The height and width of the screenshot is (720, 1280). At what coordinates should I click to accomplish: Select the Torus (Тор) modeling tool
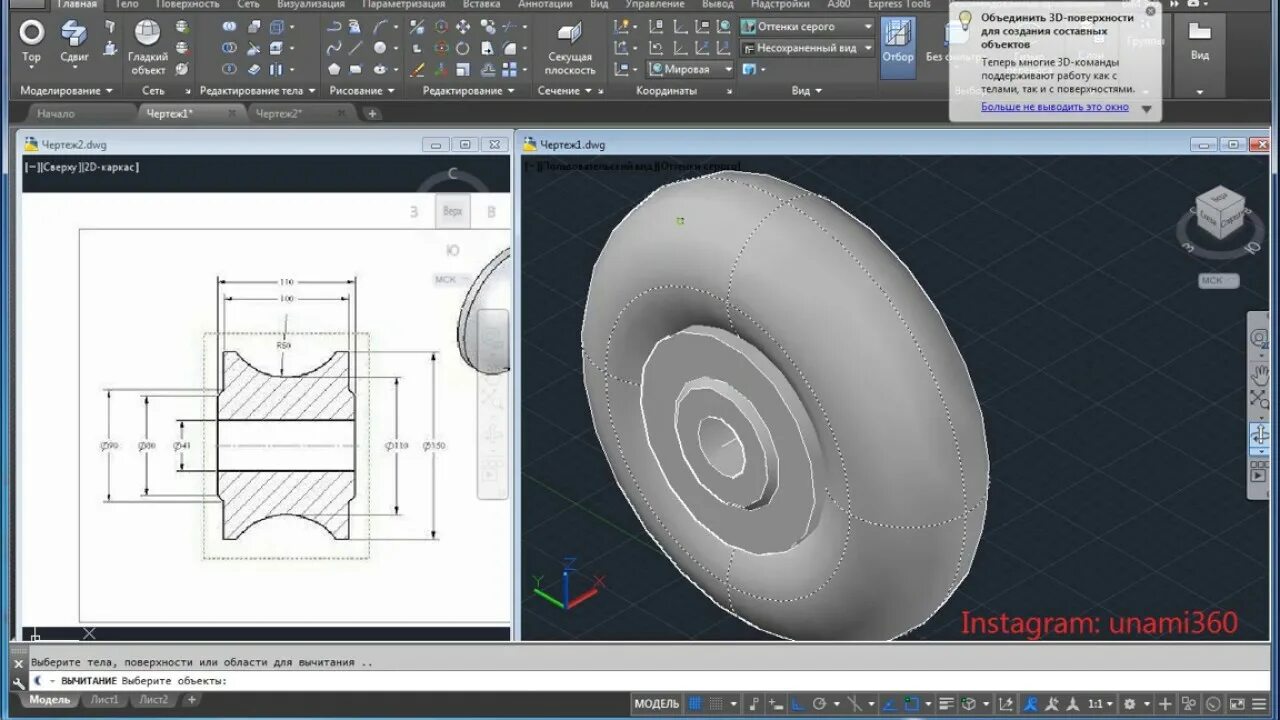[32, 40]
